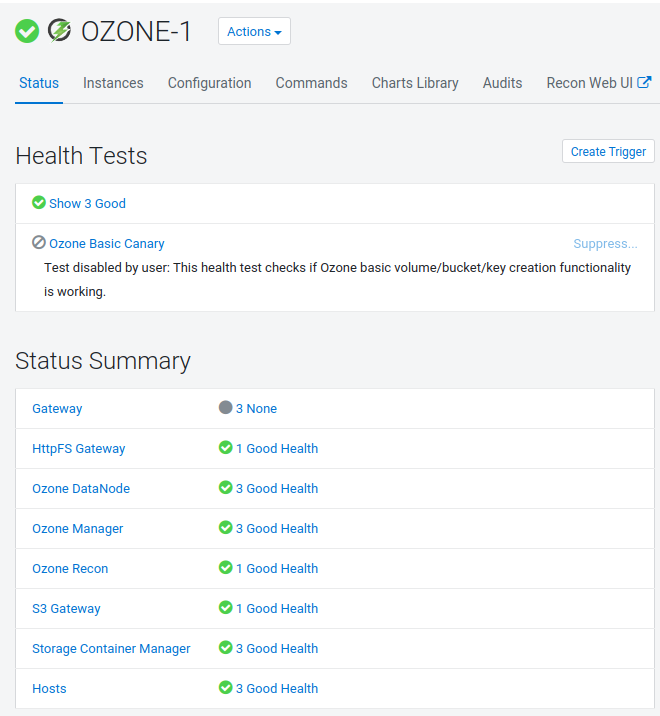Viewport: 660px width, 716px height.
Task: Click green check icon in Ozone DataNode row
Action: [225, 488]
